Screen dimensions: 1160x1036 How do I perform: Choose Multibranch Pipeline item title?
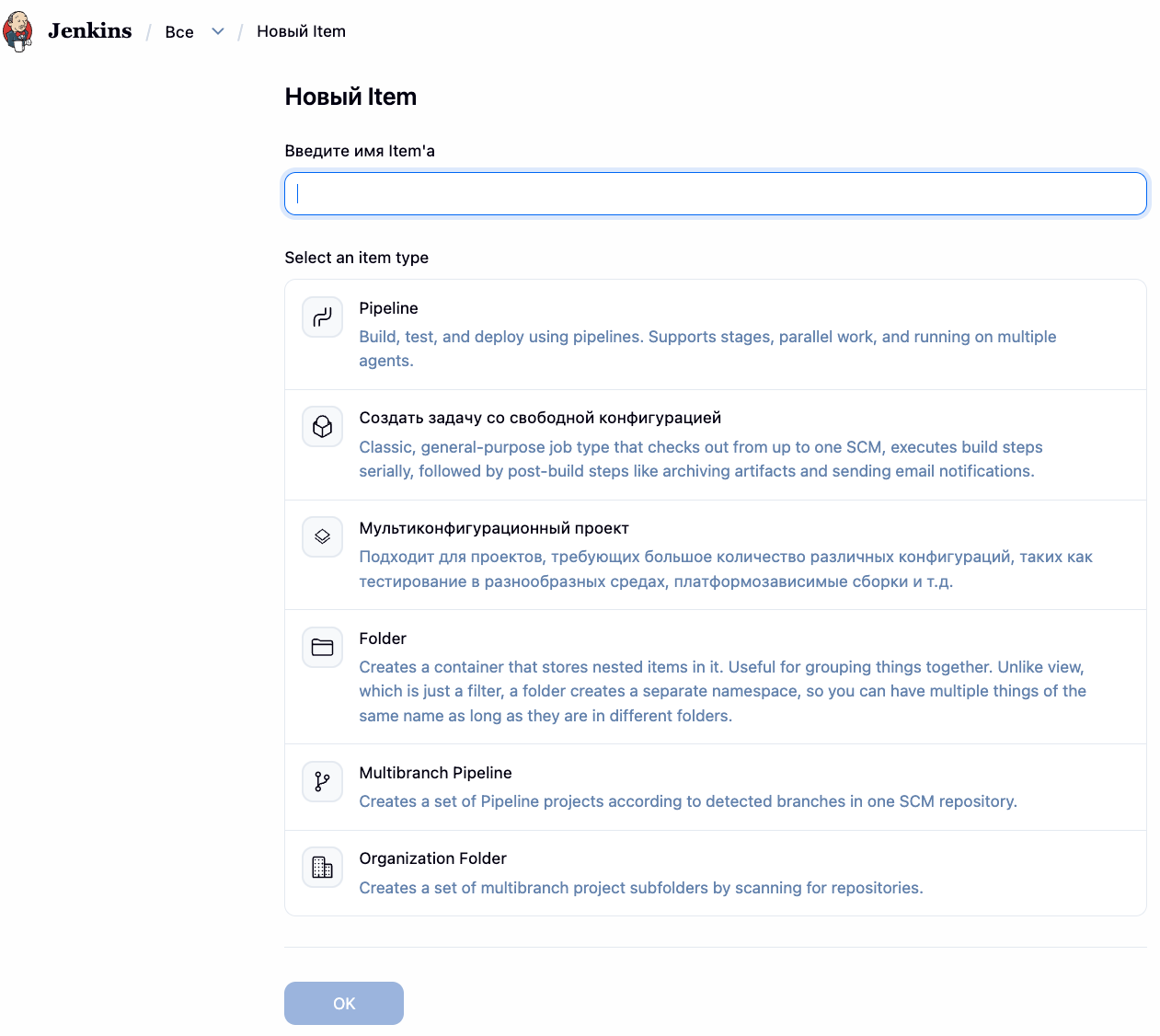click(435, 773)
